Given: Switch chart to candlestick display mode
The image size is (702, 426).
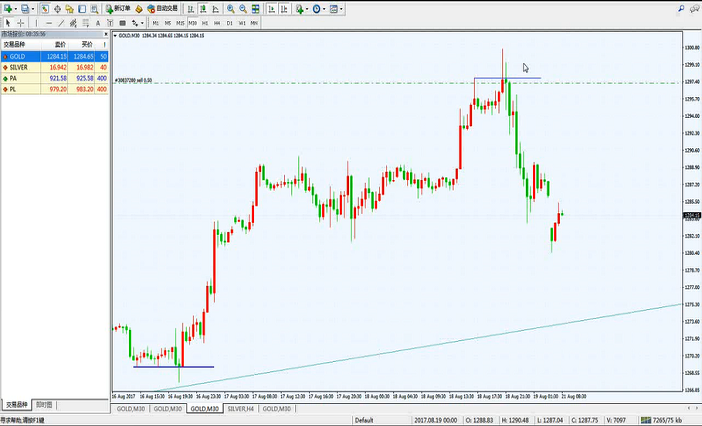Looking at the screenshot, I should coord(201,8).
